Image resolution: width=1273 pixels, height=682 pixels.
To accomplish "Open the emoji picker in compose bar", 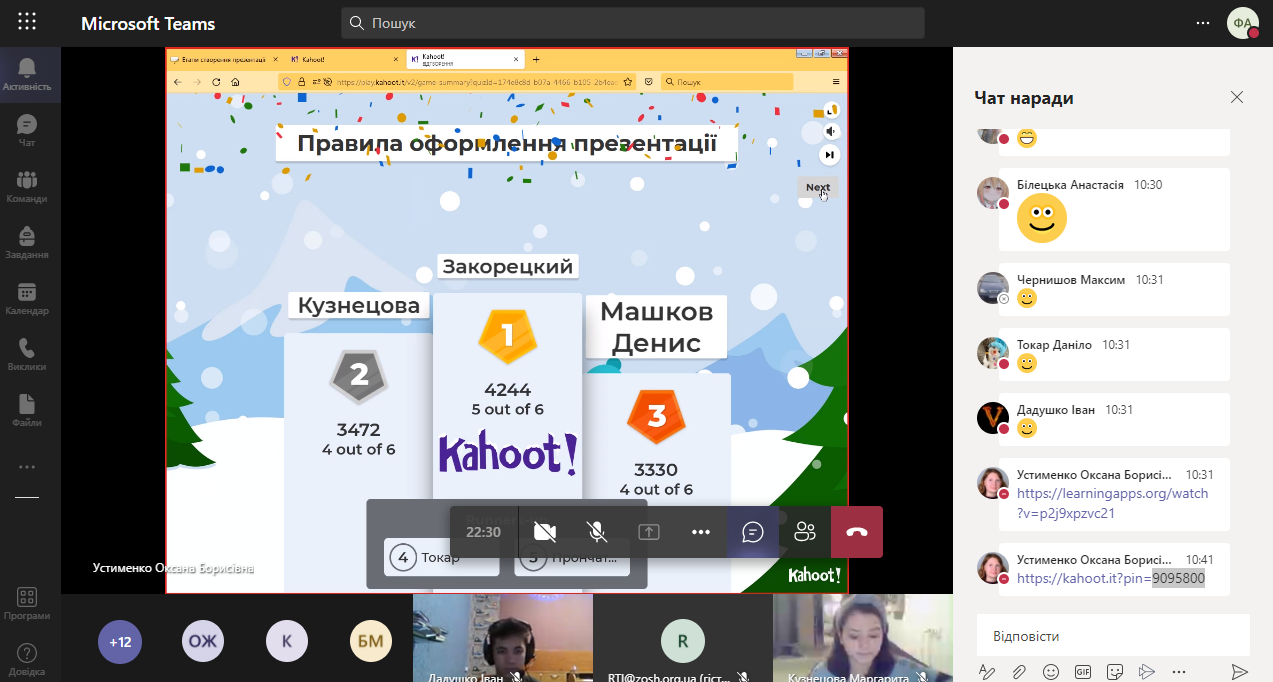I will tap(1050, 671).
